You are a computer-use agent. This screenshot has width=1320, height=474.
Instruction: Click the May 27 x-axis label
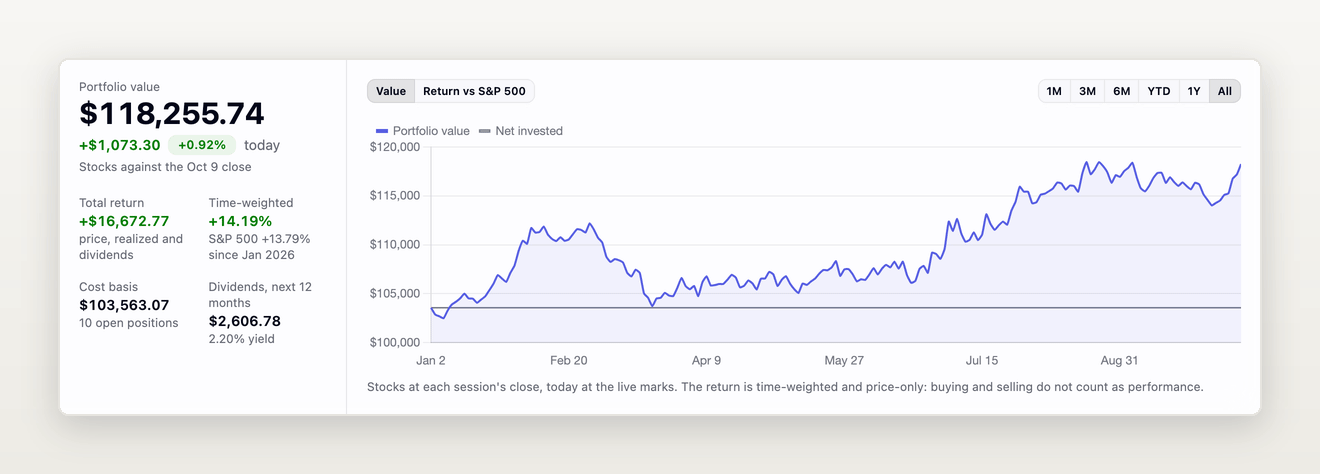[x=843, y=360]
